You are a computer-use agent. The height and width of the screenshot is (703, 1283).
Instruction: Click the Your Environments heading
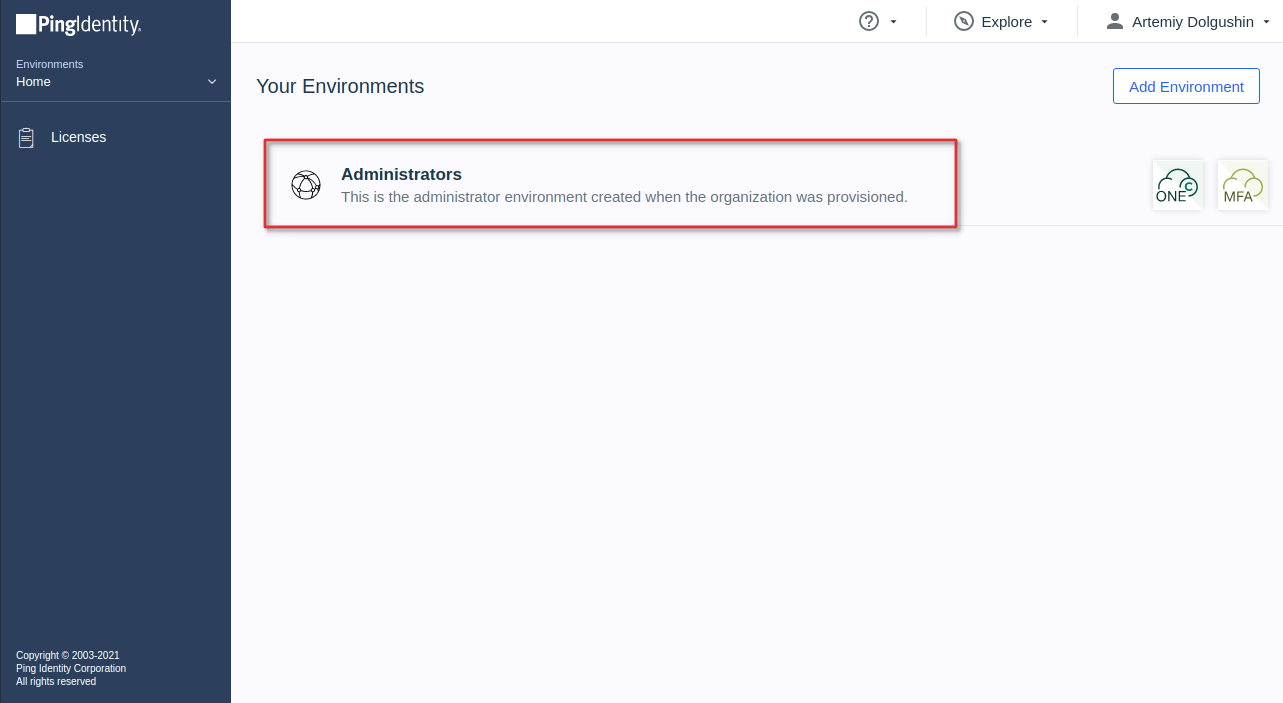point(340,86)
